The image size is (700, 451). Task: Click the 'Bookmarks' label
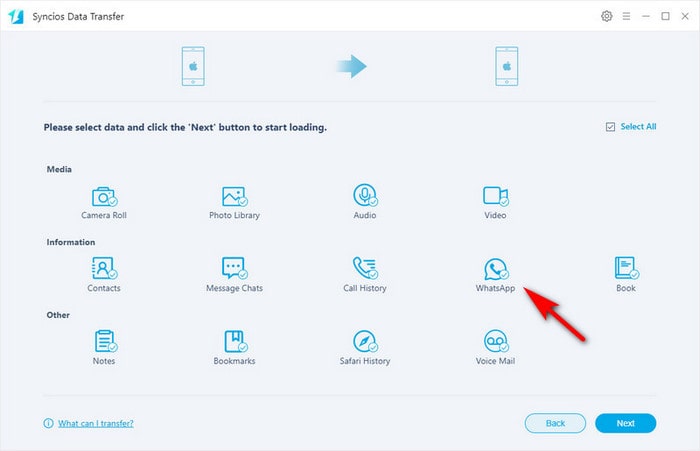point(234,361)
